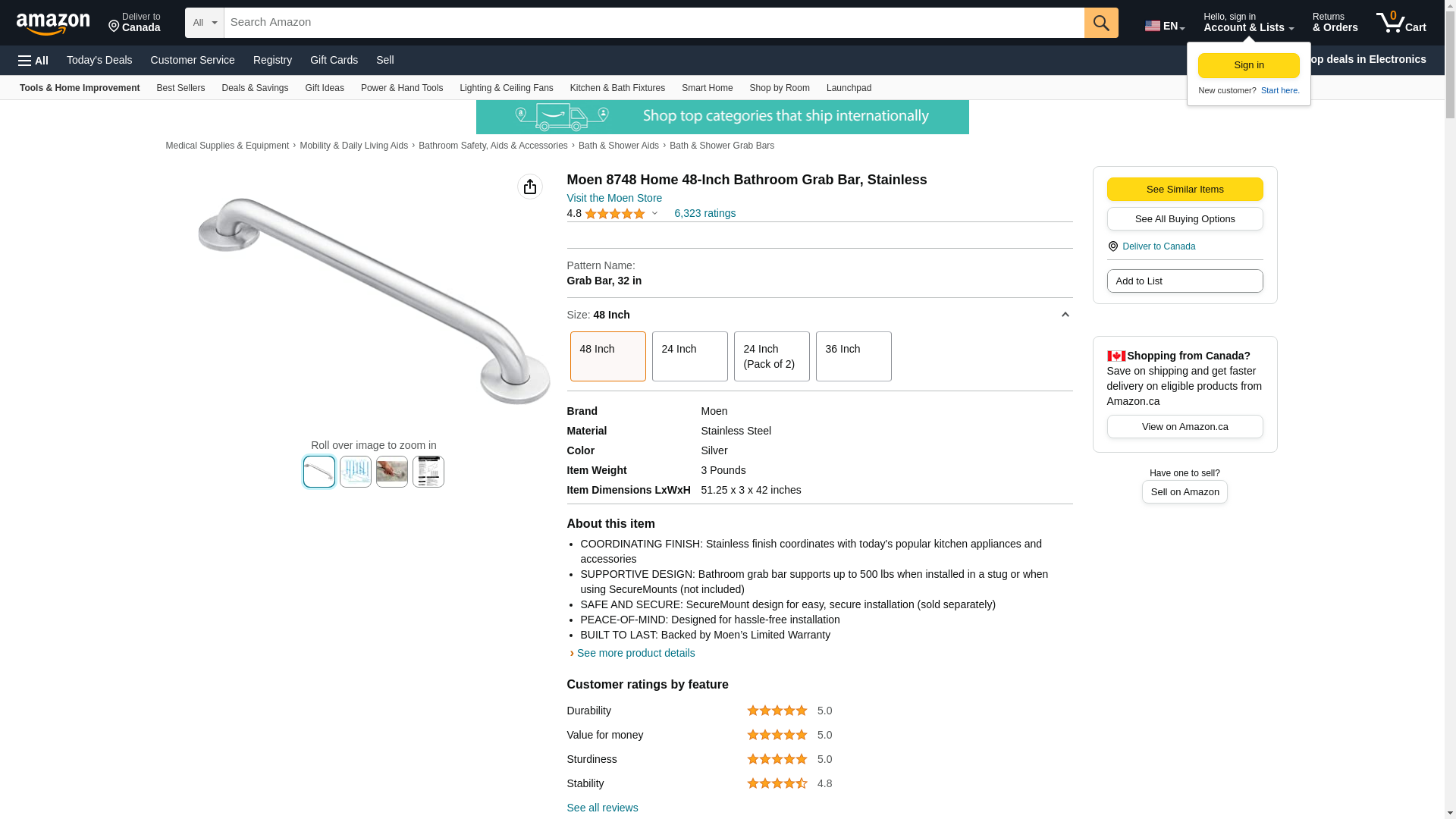The height and width of the screenshot is (819, 1456).
Task: Select the 36 Inch size option
Action: [x=853, y=356]
